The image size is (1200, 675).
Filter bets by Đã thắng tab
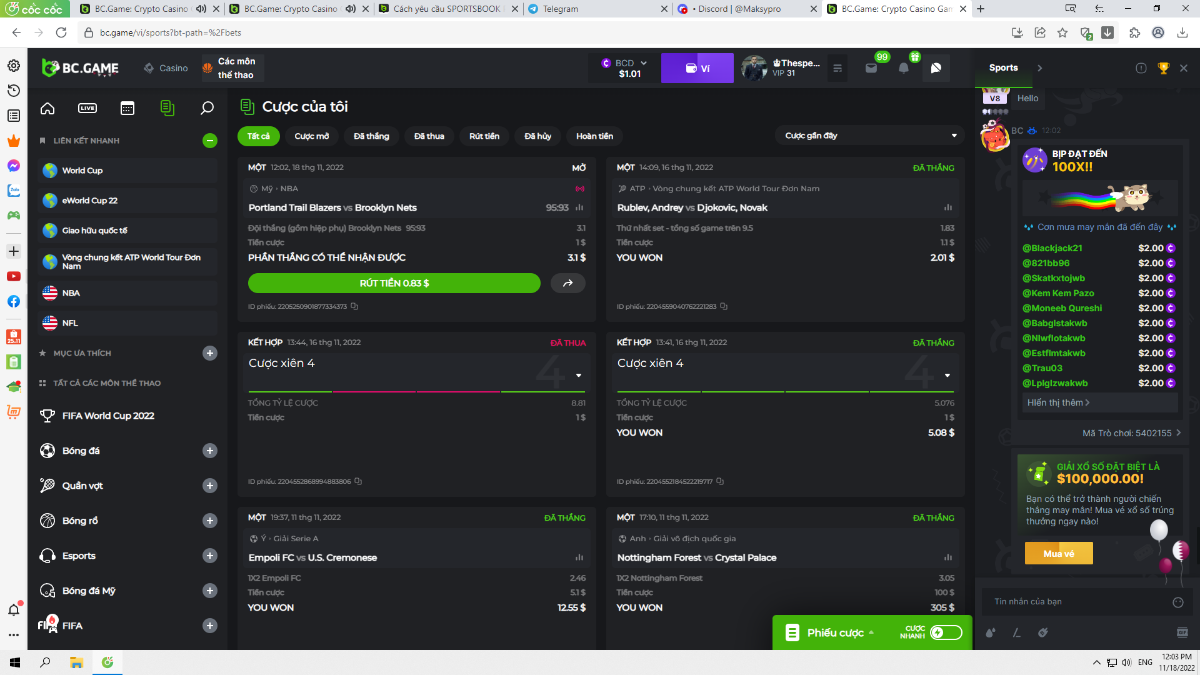371,136
